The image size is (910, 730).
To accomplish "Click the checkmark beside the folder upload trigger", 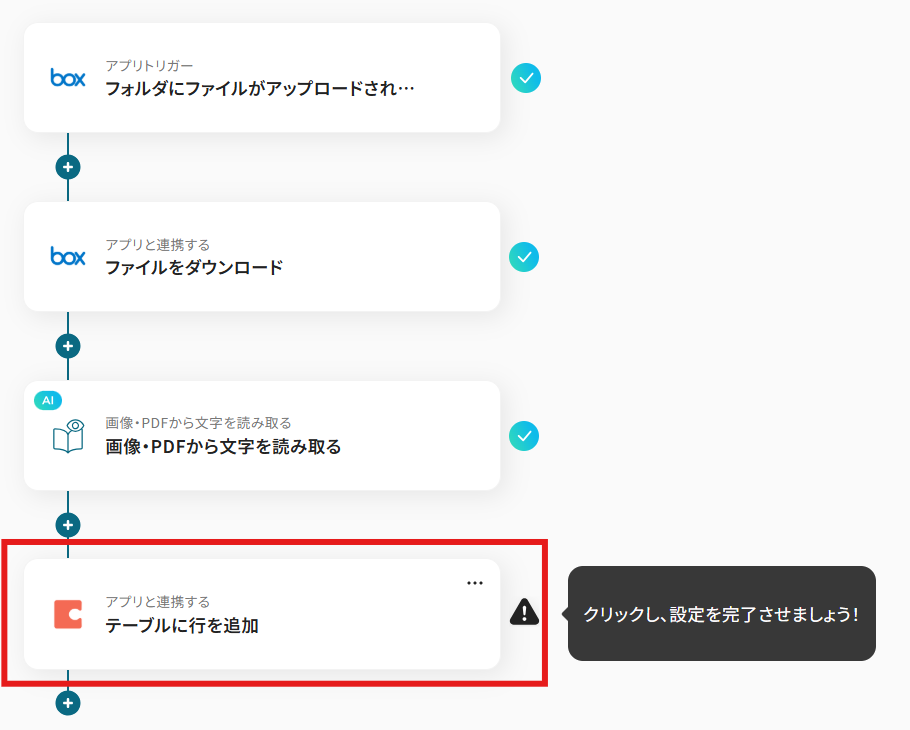I will [526, 78].
